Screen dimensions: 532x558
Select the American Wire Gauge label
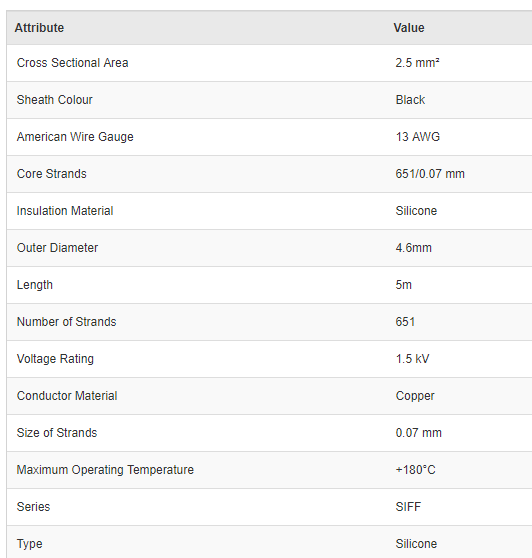[75, 137]
